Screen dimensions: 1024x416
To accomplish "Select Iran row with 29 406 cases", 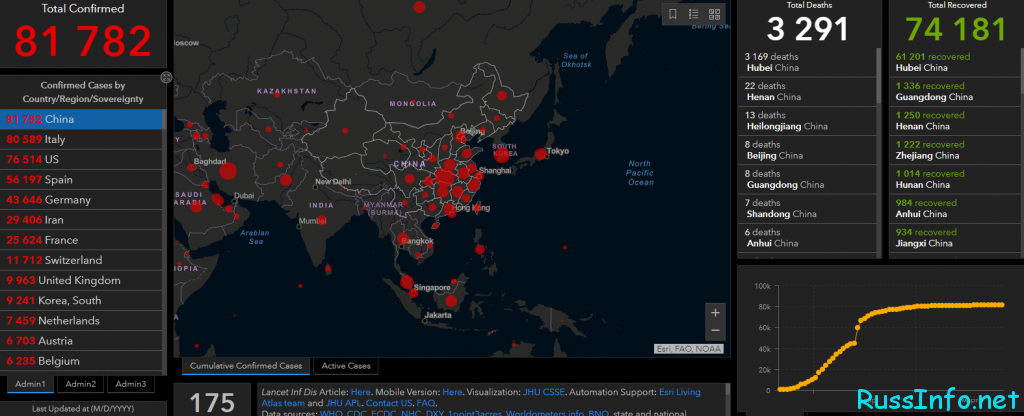I will tap(81, 220).
